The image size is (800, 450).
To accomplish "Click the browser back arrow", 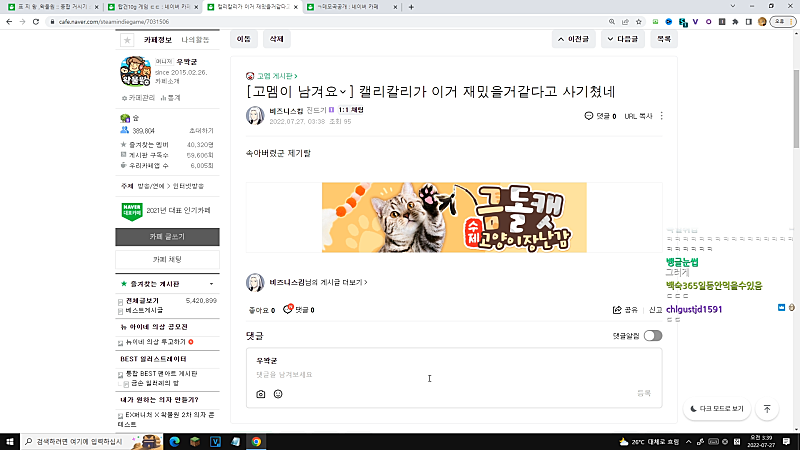I will (9, 22).
